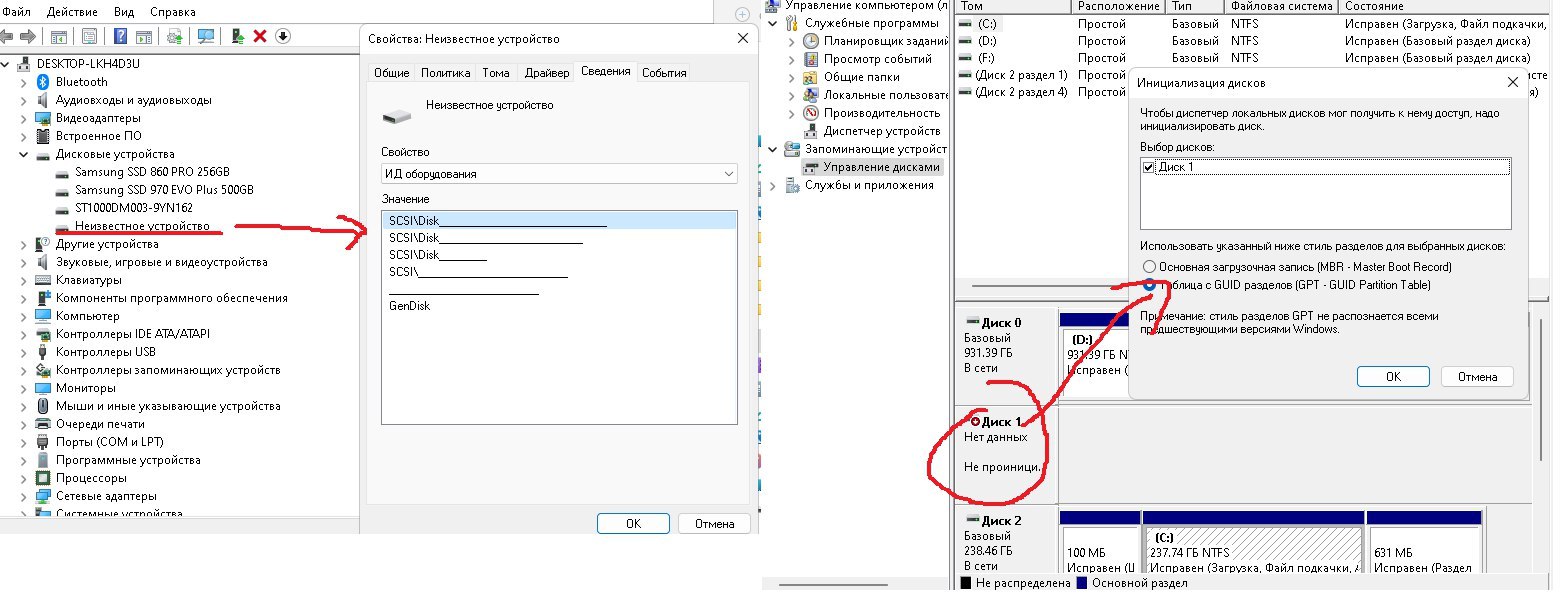Open the Вид menu

tap(123, 12)
